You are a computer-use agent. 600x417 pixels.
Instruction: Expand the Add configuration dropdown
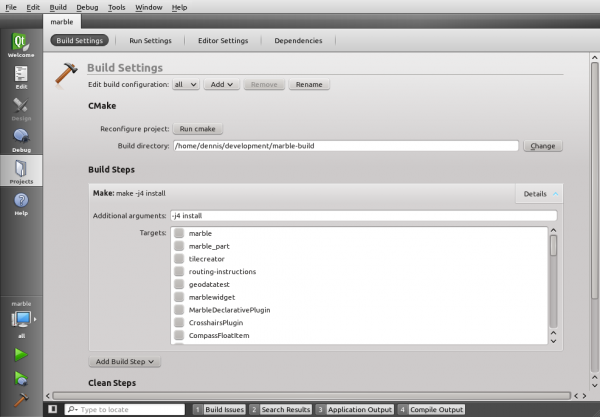221,85
